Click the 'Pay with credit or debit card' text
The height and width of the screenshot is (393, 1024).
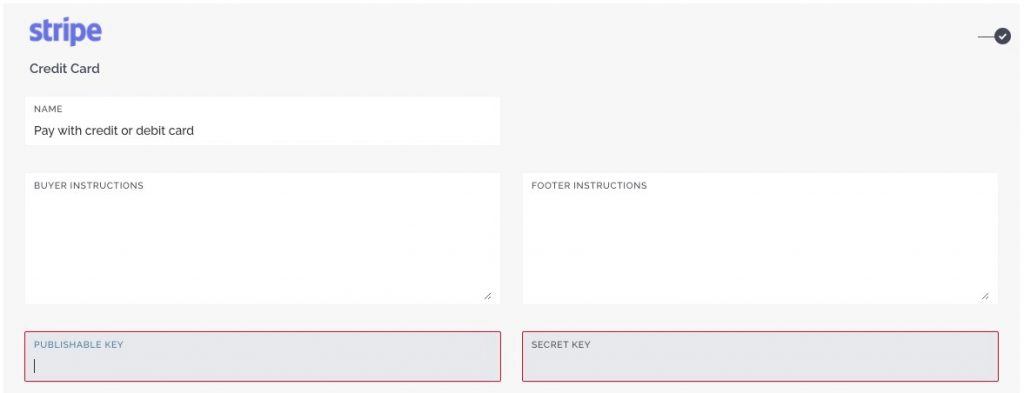coord(114,131)
